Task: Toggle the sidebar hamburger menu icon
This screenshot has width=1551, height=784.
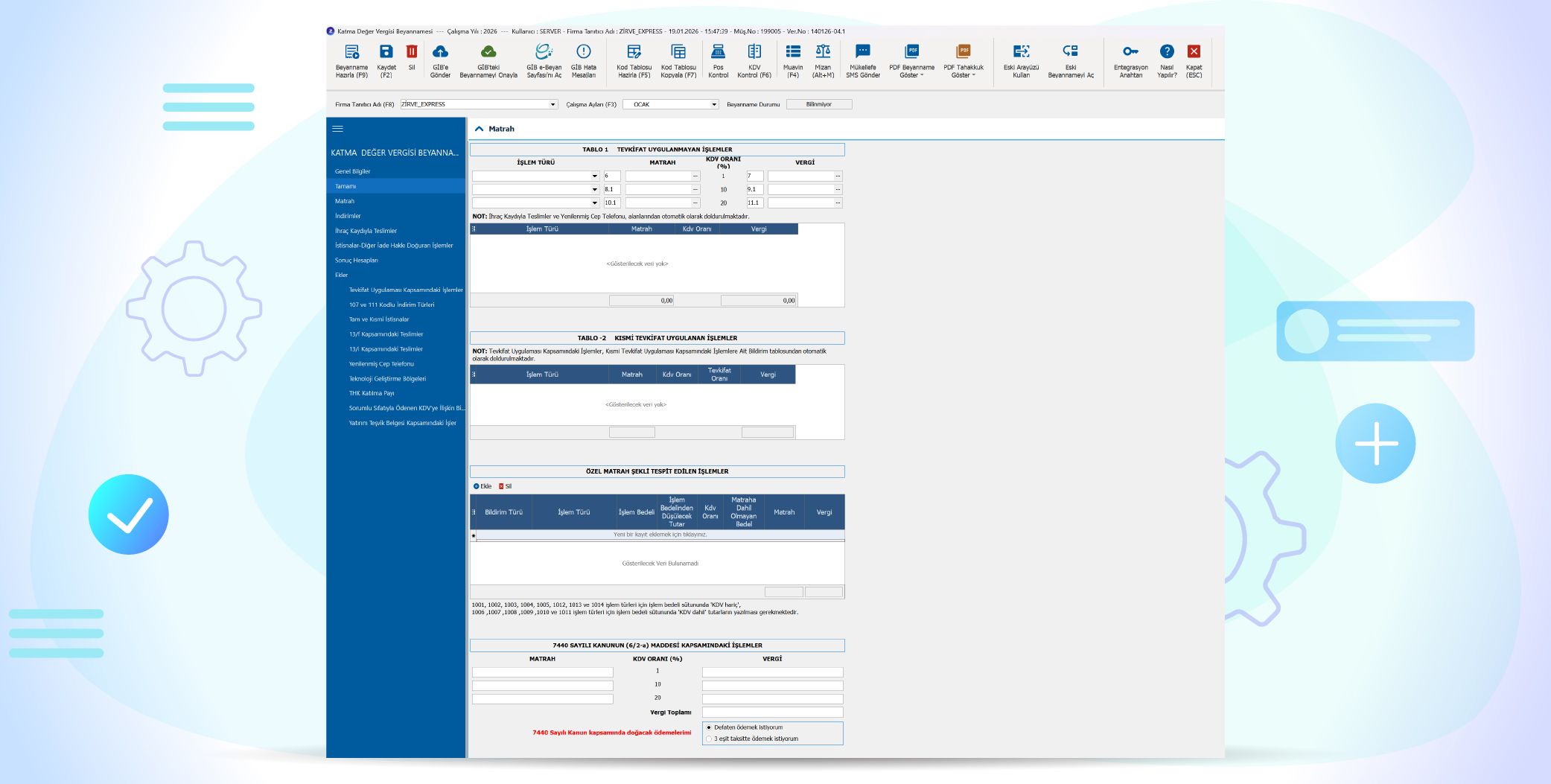Action: [337, 129]
